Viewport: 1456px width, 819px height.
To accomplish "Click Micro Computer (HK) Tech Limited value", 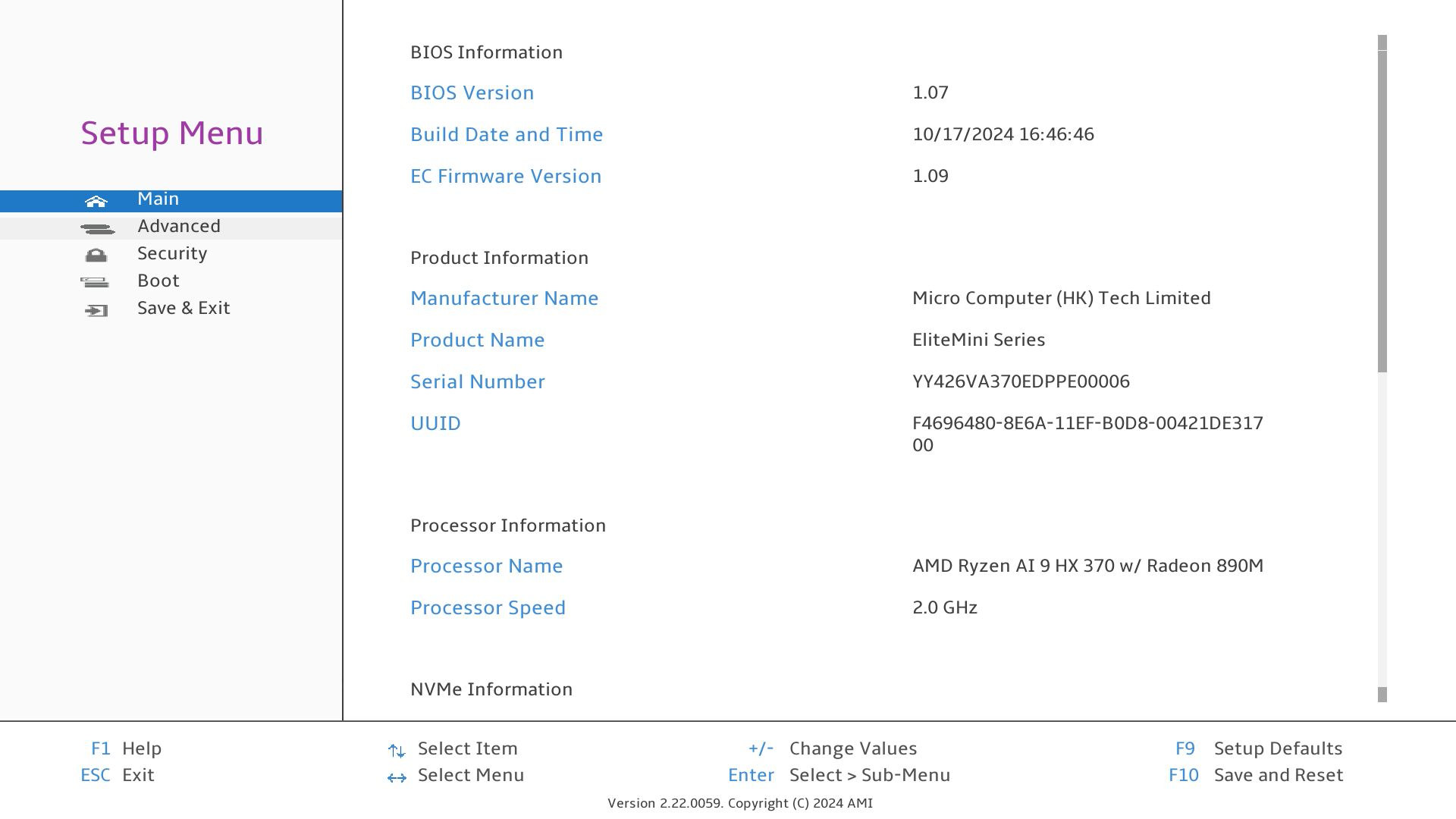I will pyautogui.click(x=1061, y=298).
